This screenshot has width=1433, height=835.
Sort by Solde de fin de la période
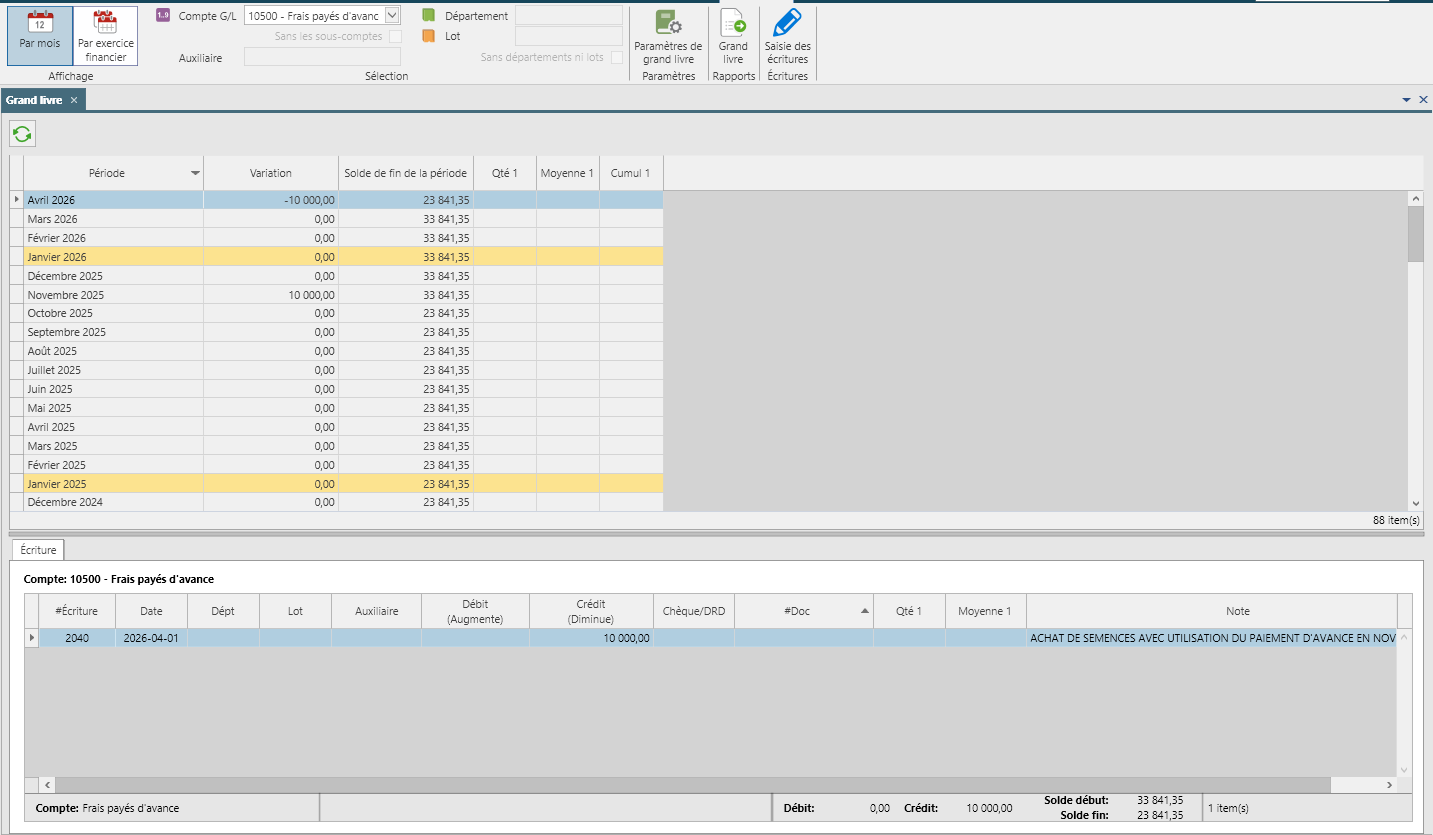406,173
